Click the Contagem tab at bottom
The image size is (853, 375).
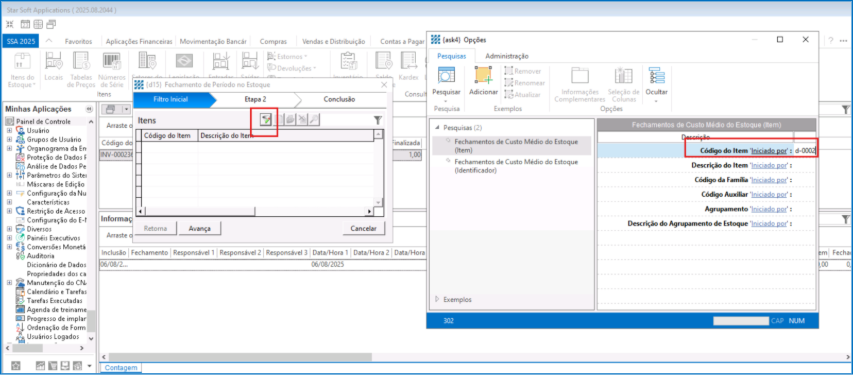pos(121,368)
